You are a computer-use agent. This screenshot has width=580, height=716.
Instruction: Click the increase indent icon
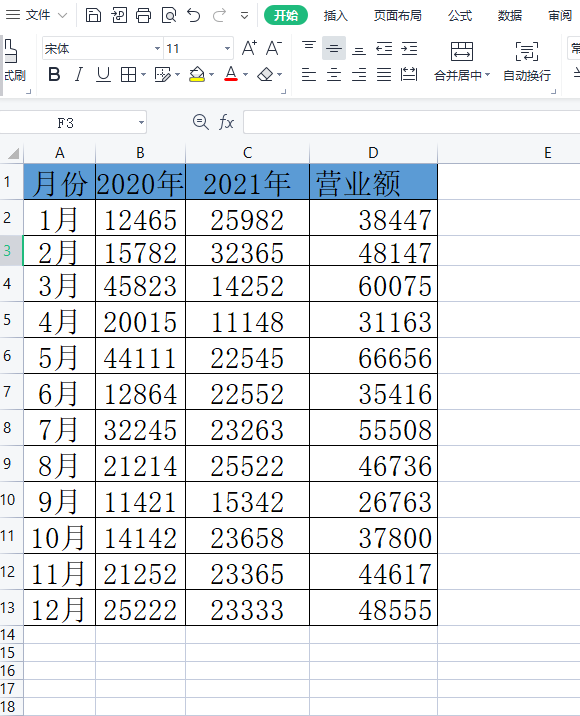pos(409,48)
